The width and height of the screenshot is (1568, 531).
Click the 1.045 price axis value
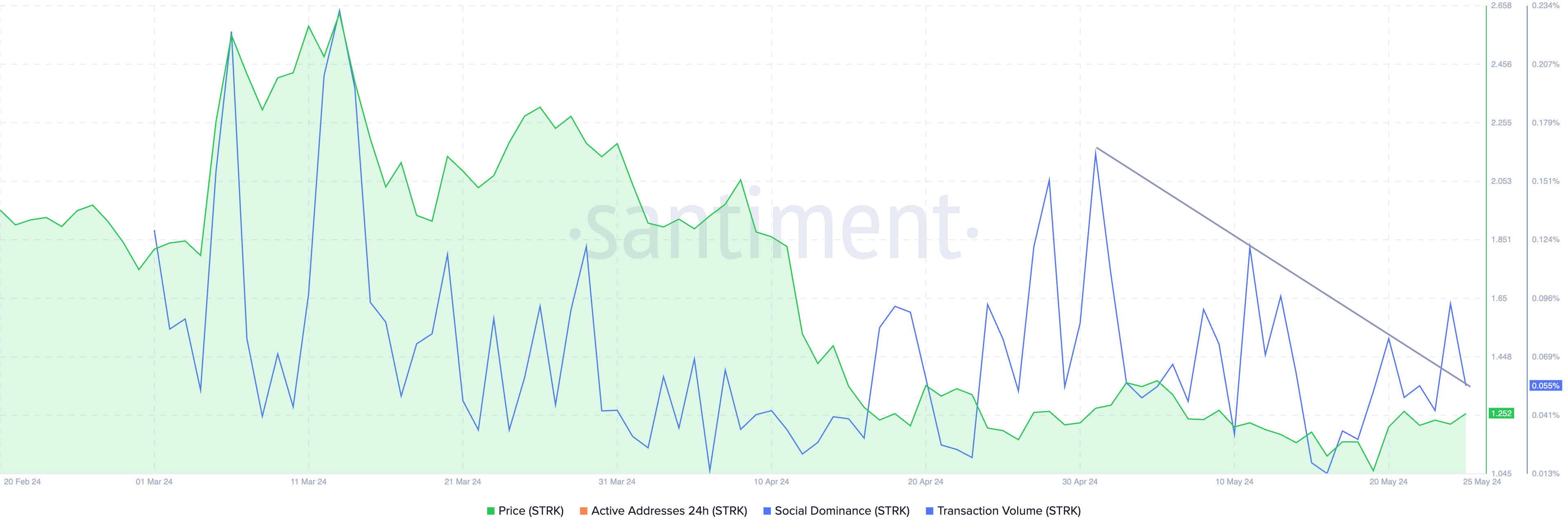[x=1501, y=474]
